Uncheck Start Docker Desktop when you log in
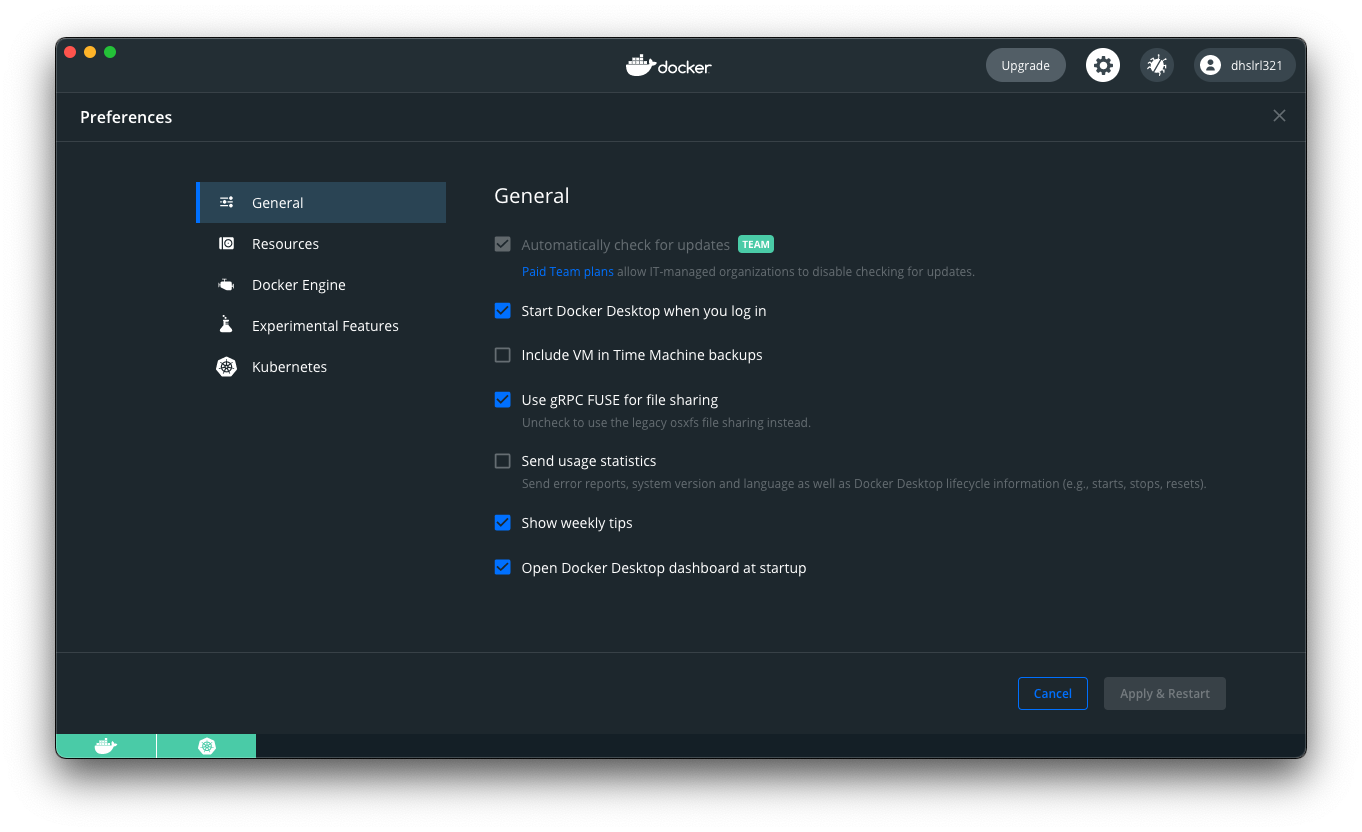Screen dimensions: 1362x832 pyautogui.click(x=503, y=311)
